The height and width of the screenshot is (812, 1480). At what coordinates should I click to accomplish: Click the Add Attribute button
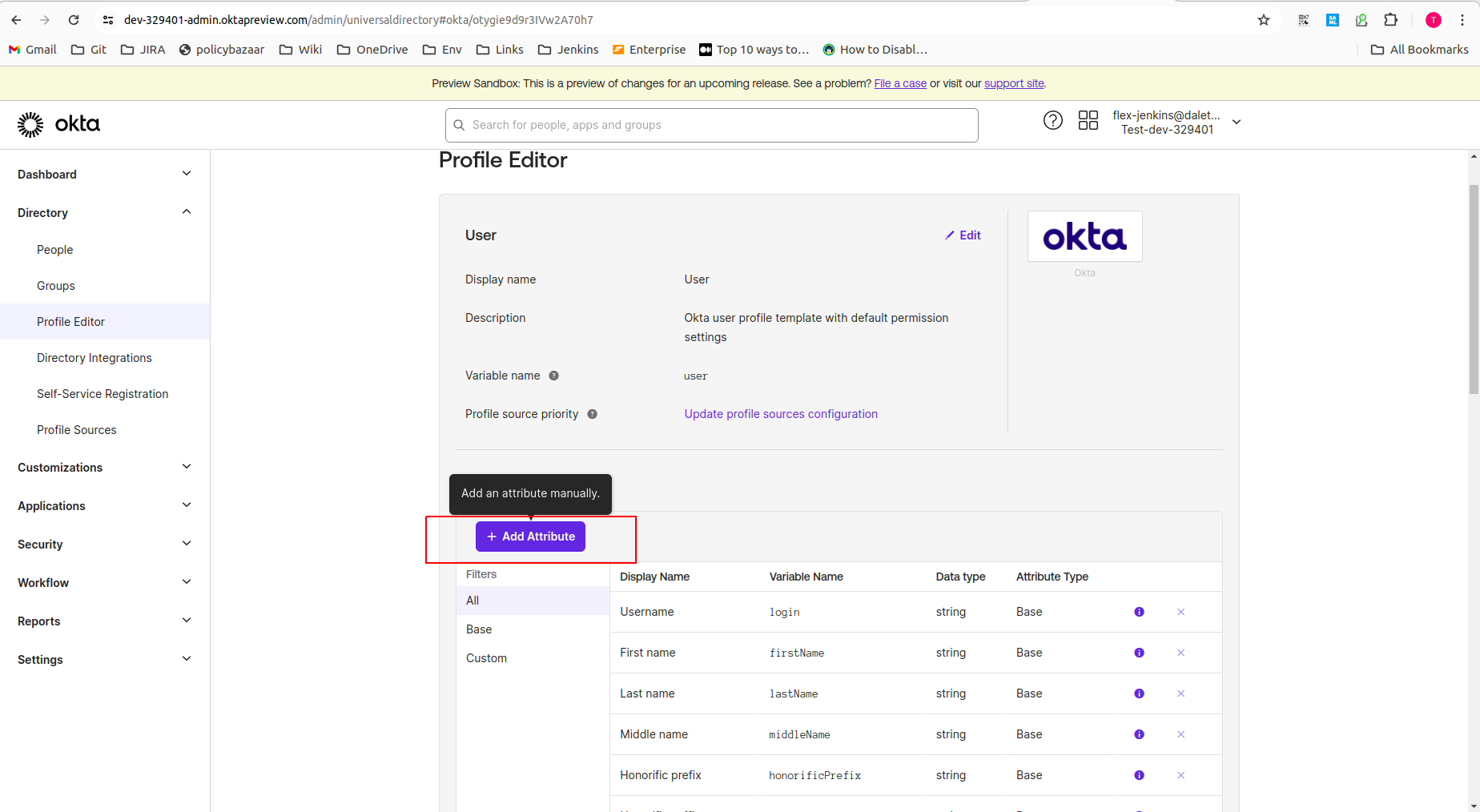tap(530, 537)
